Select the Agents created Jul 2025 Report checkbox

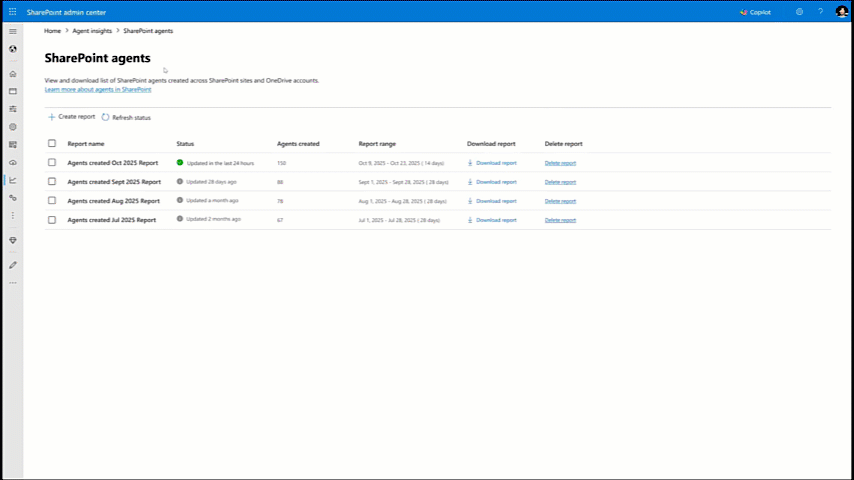coord(52,220)
